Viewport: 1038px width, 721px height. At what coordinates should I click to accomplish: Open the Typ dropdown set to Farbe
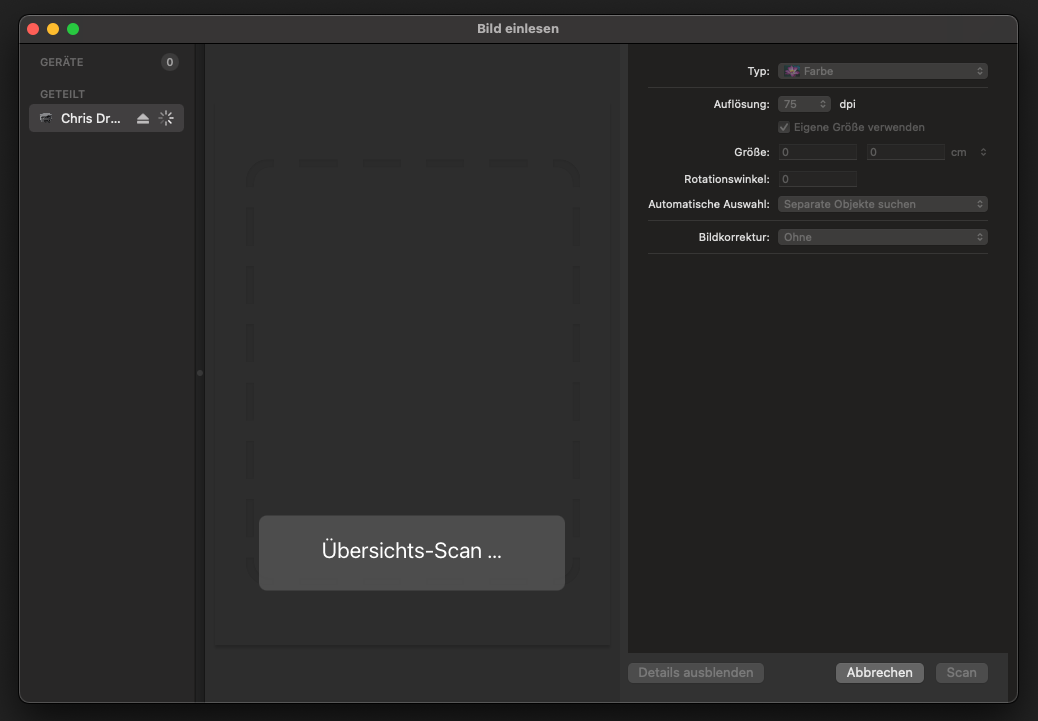(x=880, y=70)
